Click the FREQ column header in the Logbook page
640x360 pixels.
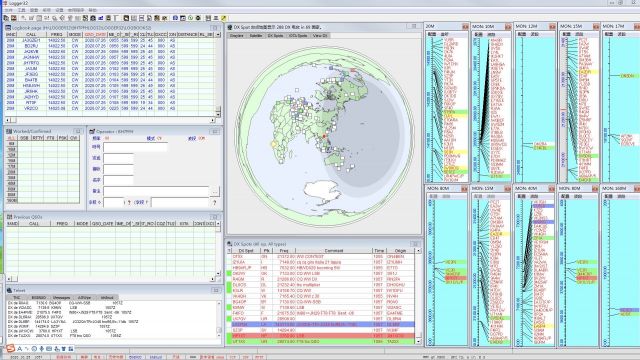click(x=56, y=35)
